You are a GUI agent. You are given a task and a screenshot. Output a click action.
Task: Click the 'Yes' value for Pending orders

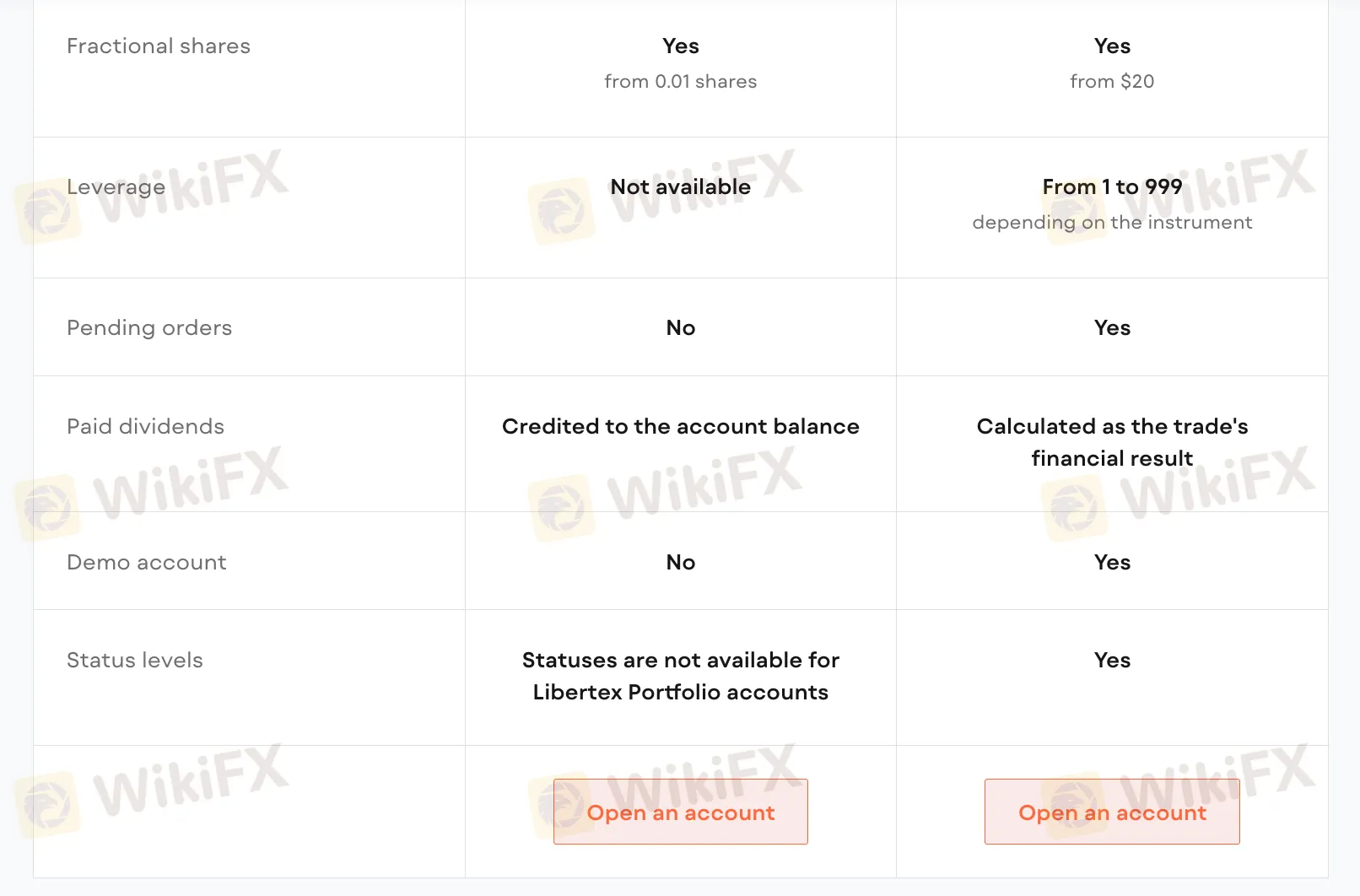(1112, 327)
